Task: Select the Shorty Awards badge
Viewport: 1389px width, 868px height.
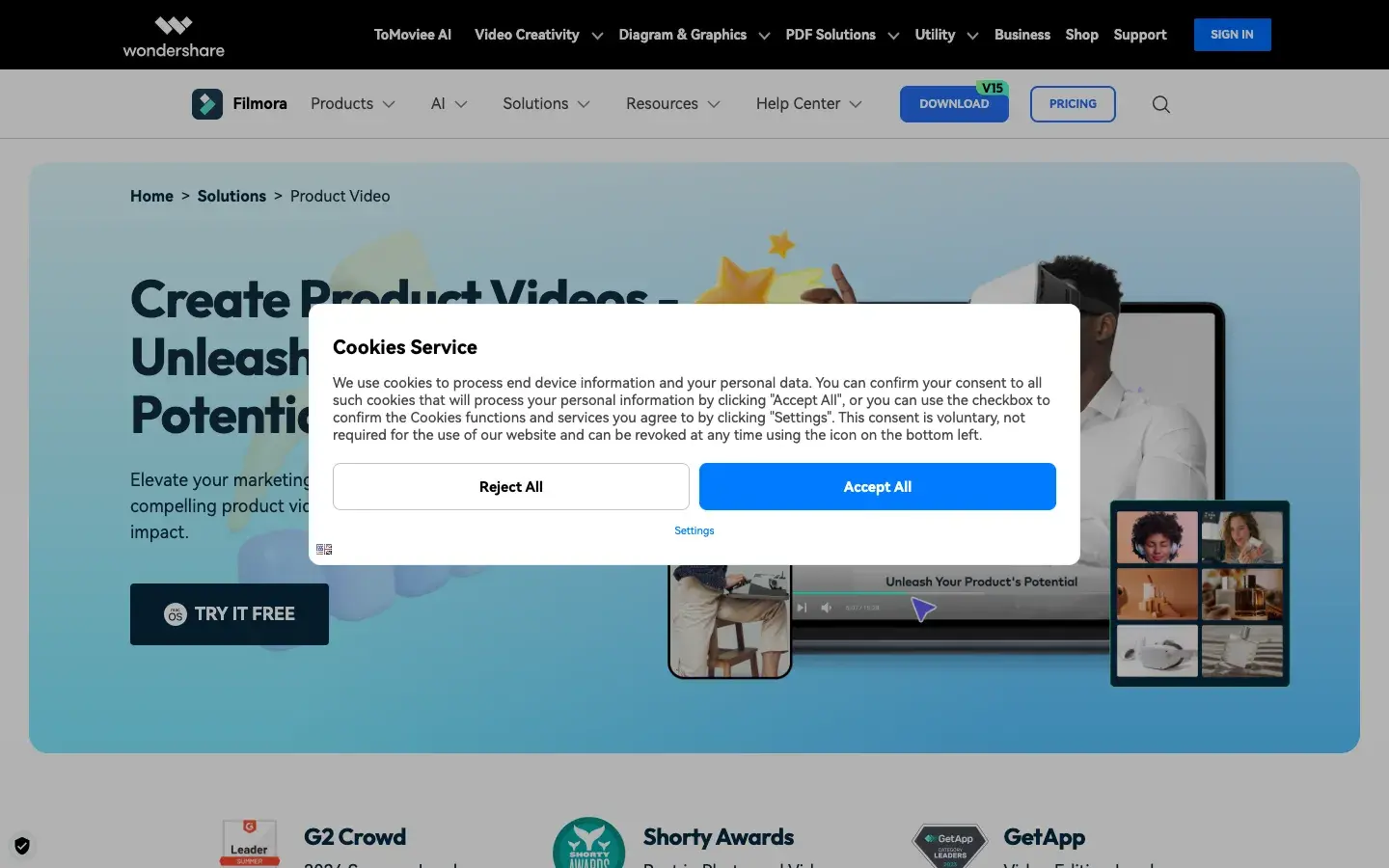Action: tap(588, 842)
